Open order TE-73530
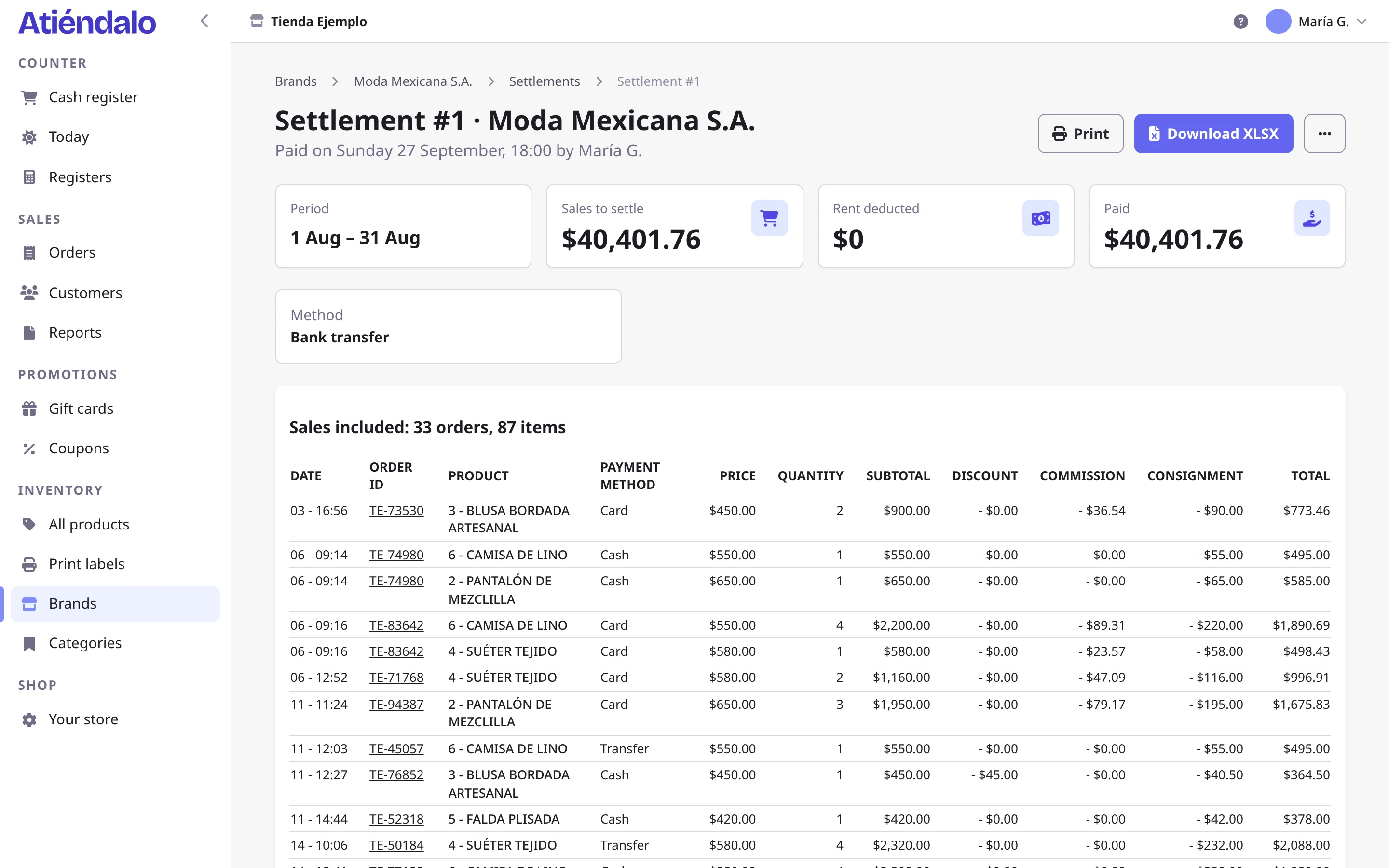This screenshot has width=1389, height=868. click(x=396, y=510)
